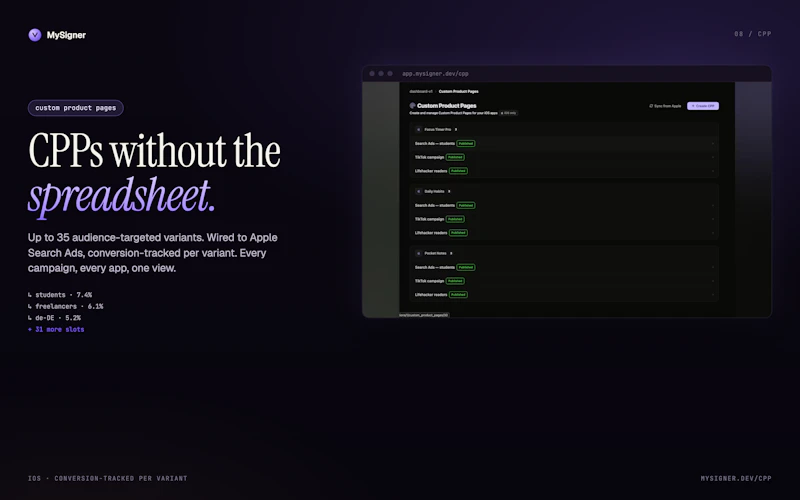Open 'Search Ads — students' under Pocket Notes
The height and width of the screenshot is (500, 800).
point(564,267)
